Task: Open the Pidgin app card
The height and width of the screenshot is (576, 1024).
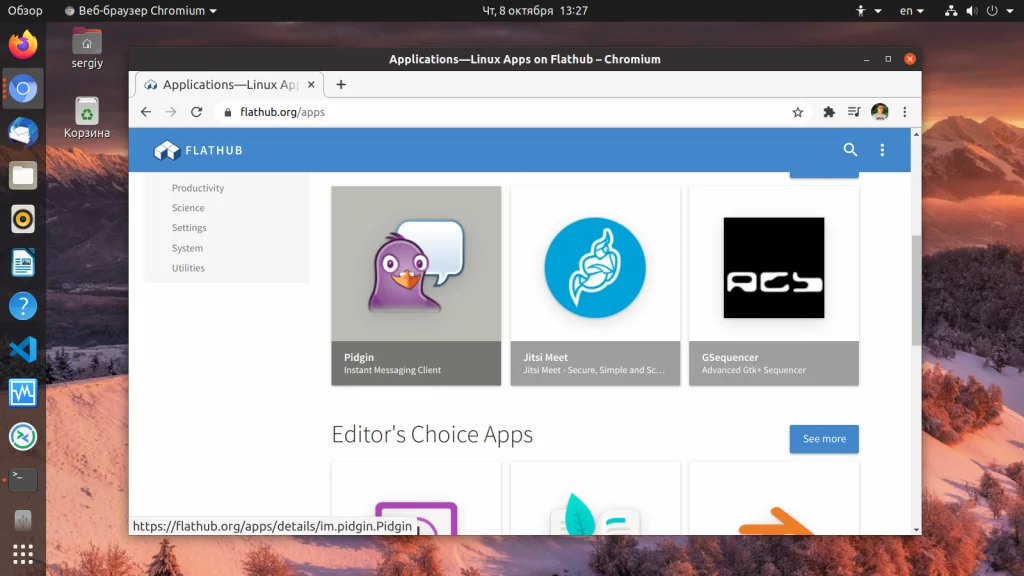Action: [416, 285]
